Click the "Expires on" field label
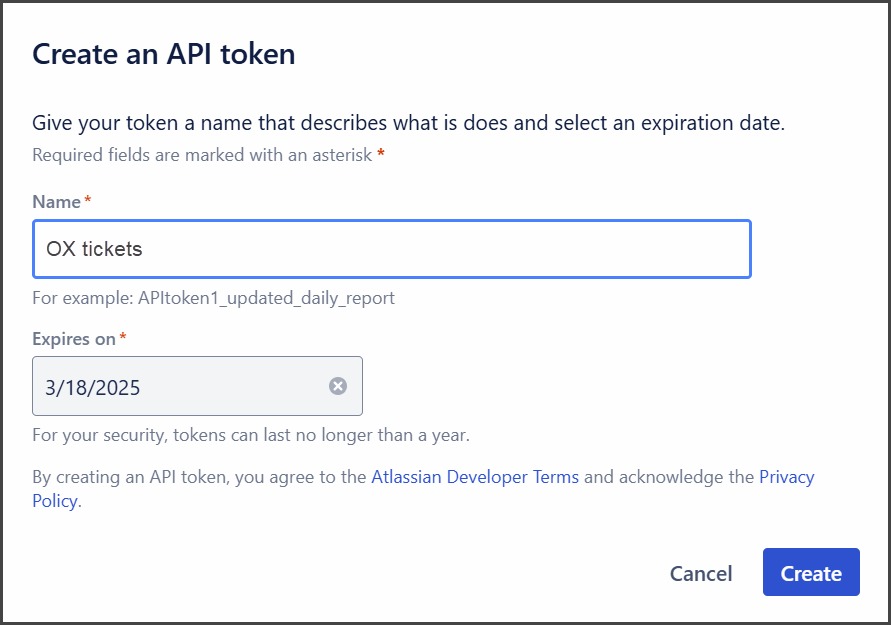Image resolution: width=891 pixels, height=625 pixels. (74, 339)
